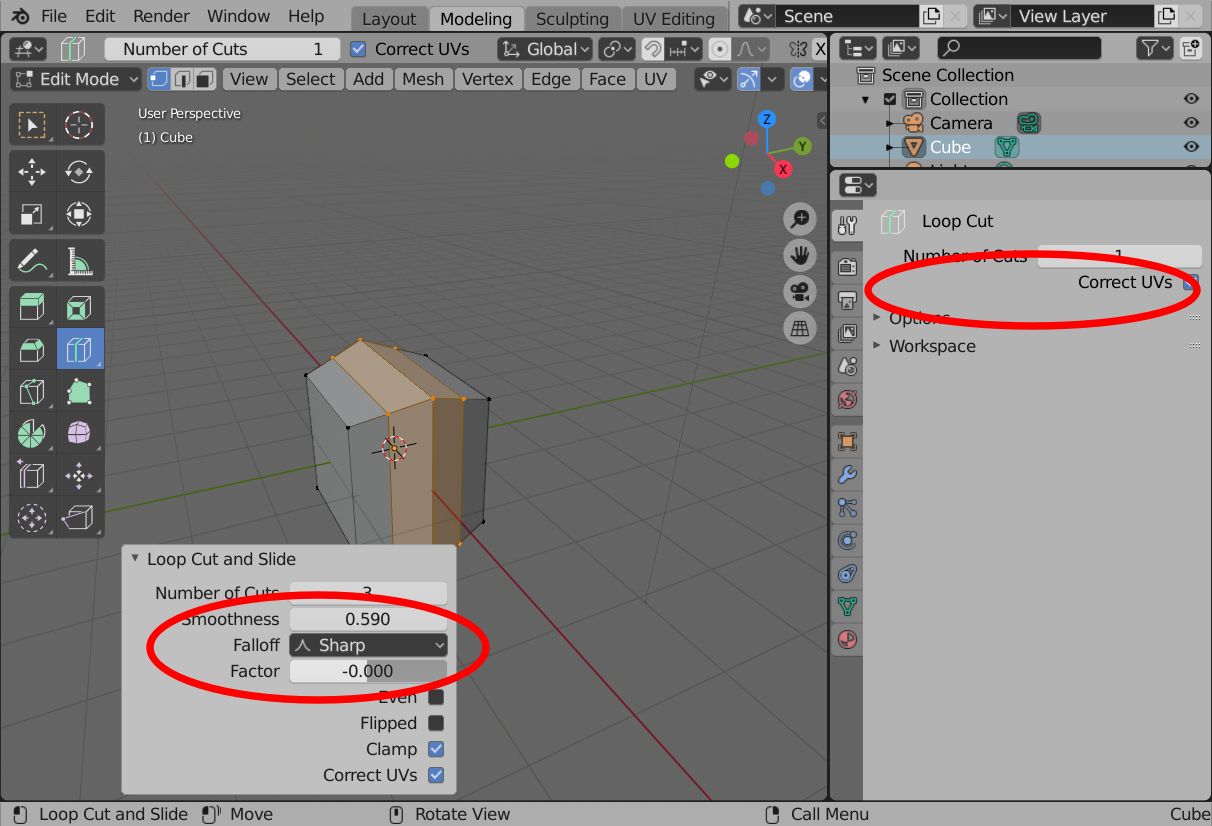Hide Cube with its eye icon

(1191, 147)
